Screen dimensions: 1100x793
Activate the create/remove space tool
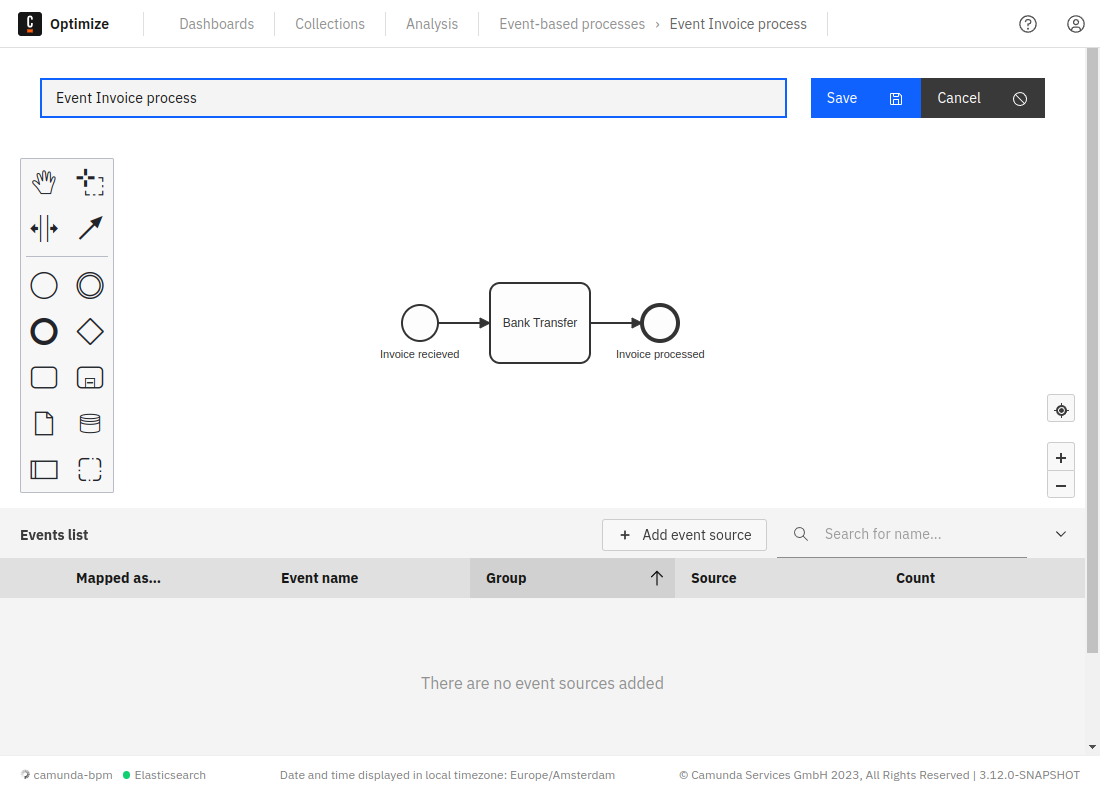(44, 229)
